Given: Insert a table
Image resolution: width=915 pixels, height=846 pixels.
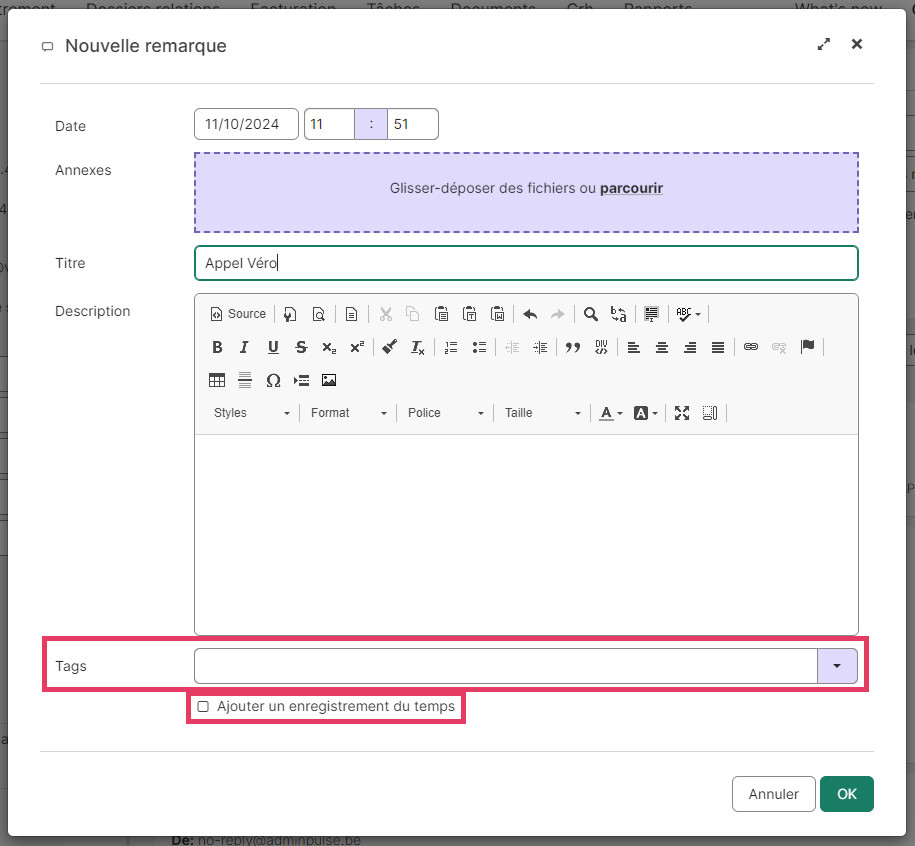Looking at the screenshot, I should click(216, 380).
